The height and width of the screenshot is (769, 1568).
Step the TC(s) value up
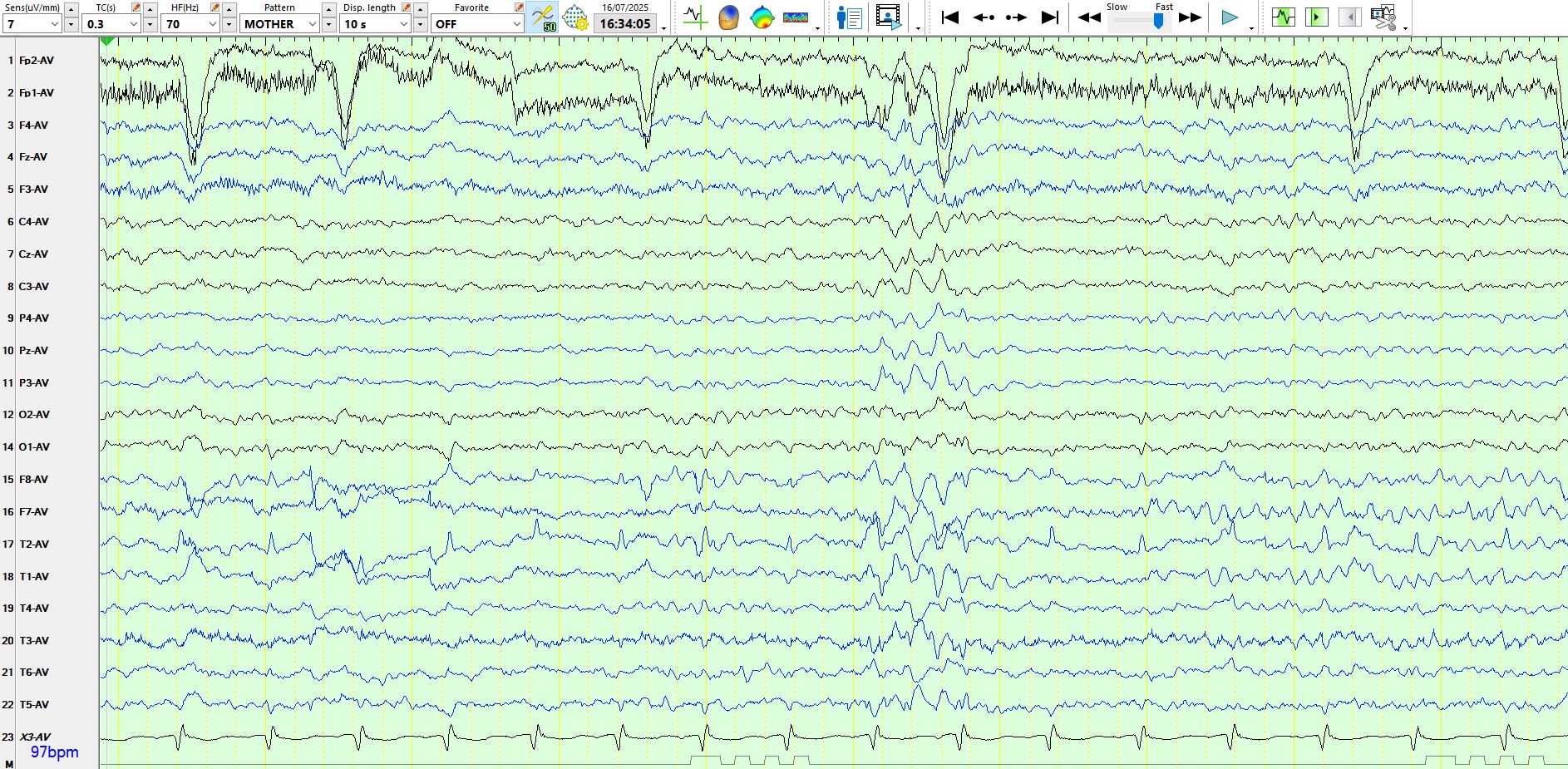(150, 9)
